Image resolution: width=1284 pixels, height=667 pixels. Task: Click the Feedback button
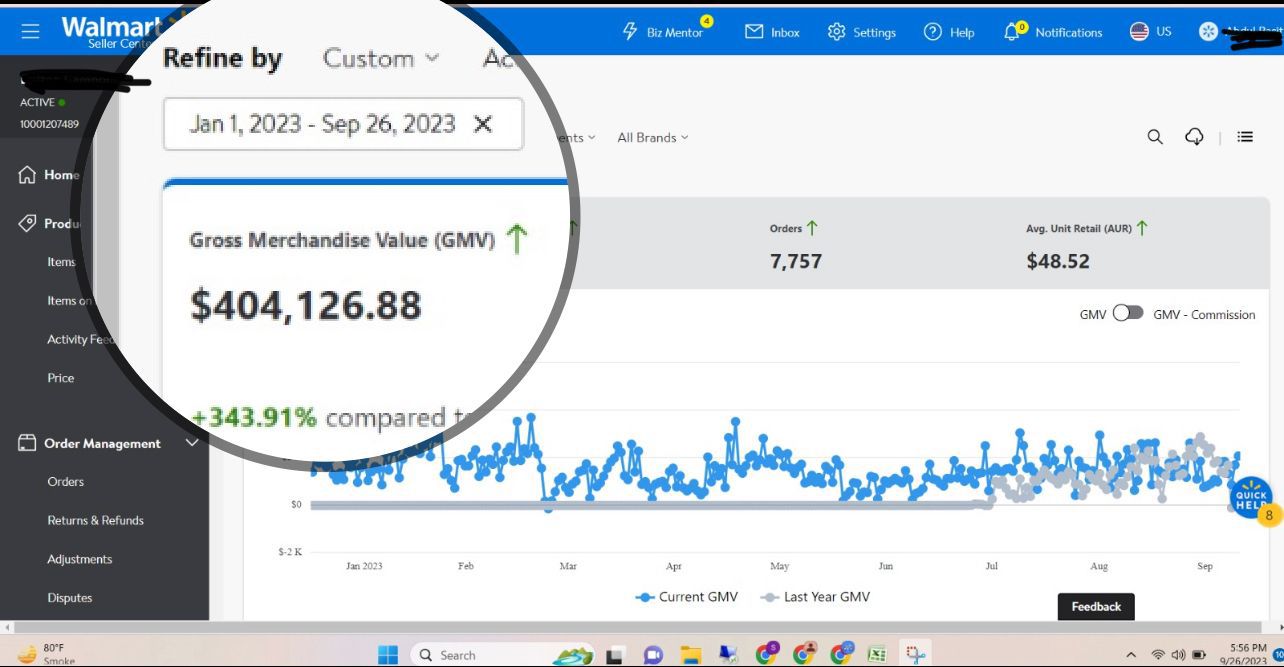pos(1096,606)
